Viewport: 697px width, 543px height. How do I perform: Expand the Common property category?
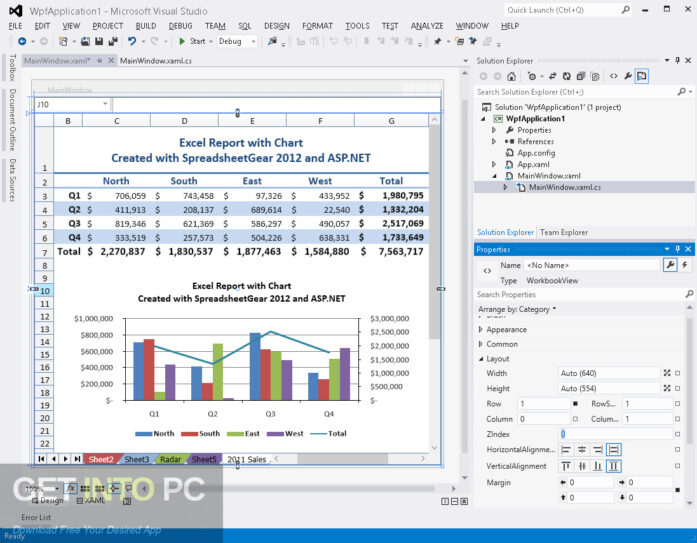point(481,344)
